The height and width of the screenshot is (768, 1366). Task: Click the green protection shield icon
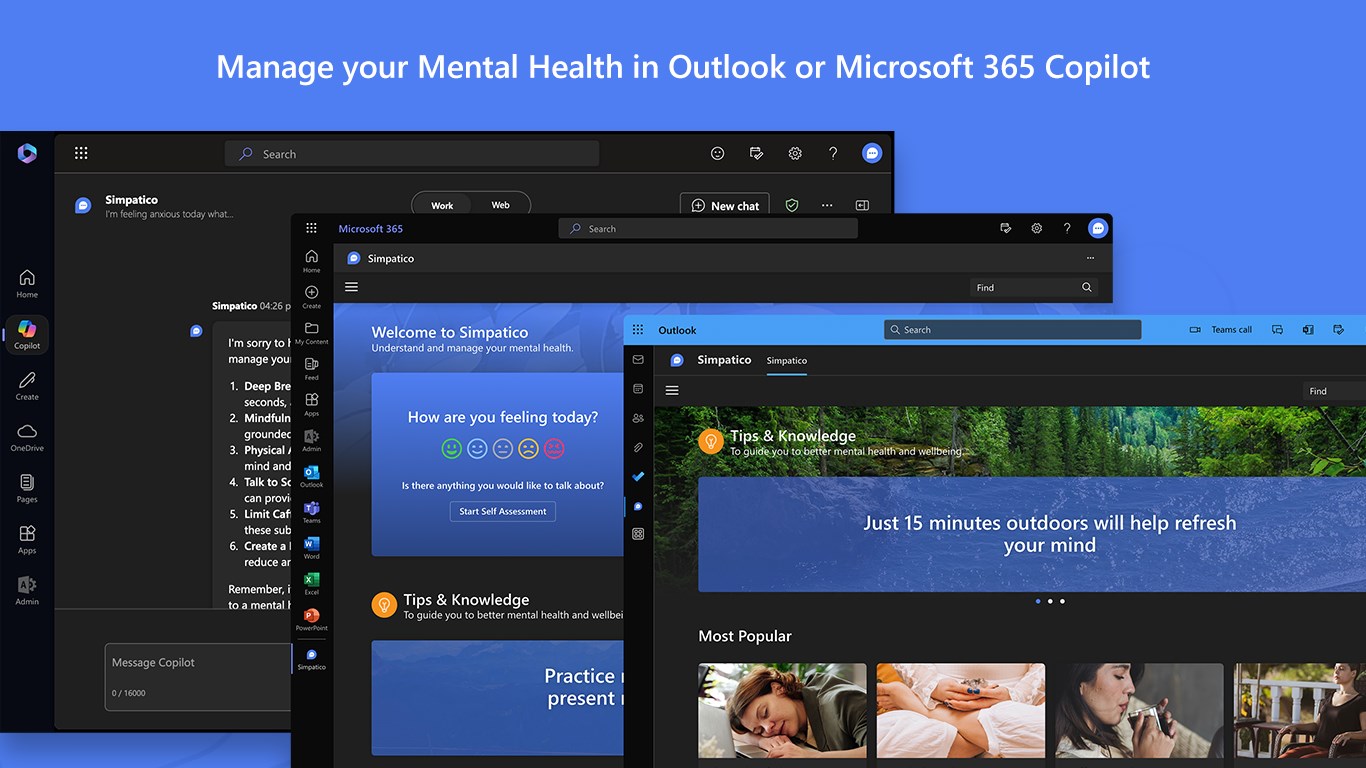pos(792,205)
